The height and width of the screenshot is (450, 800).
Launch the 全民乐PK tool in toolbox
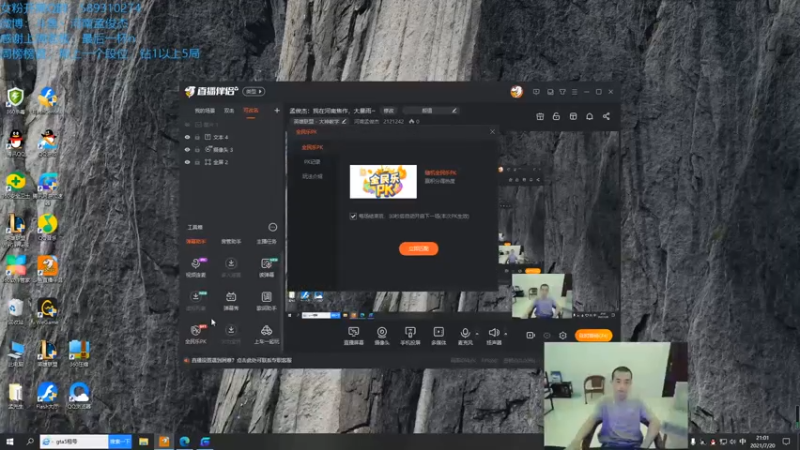tap(195, 334)
